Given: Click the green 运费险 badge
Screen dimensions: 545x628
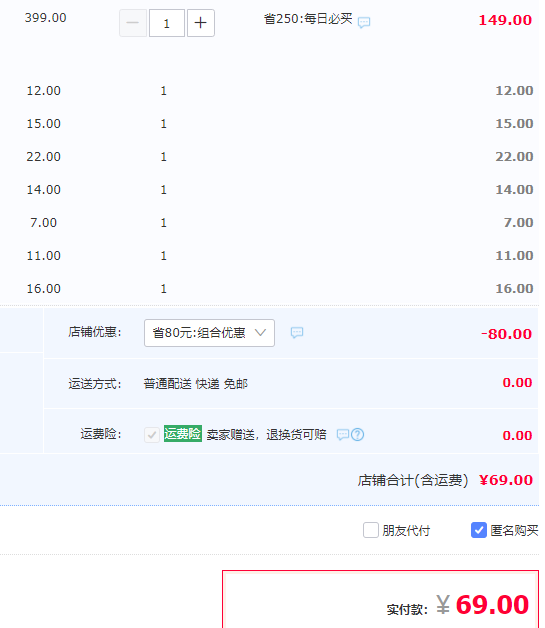Looking at the screenshot, I should (183, 434).
